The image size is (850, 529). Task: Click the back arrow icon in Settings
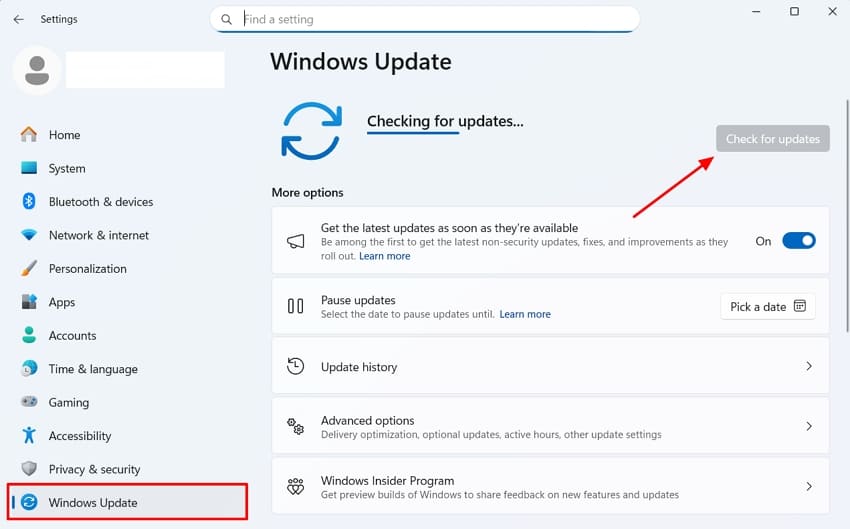(x=18, y=20)
